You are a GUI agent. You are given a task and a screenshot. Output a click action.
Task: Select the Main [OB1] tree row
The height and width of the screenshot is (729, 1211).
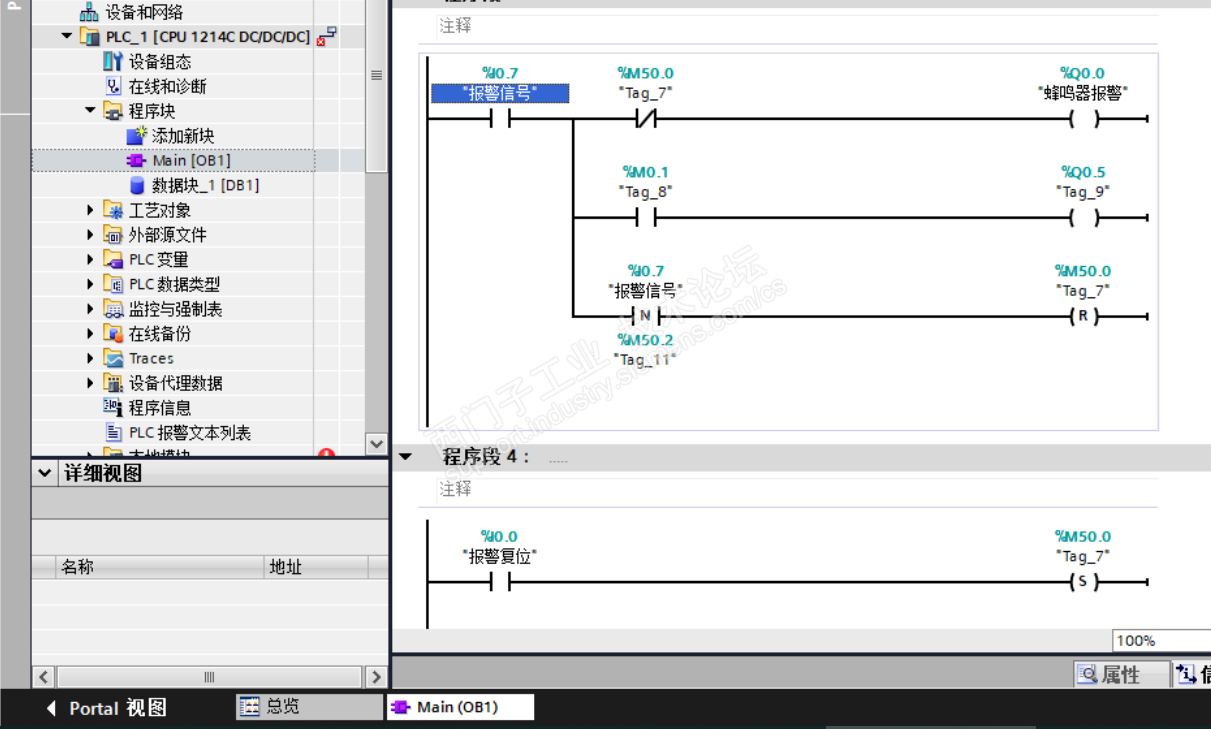coord(173,160)
